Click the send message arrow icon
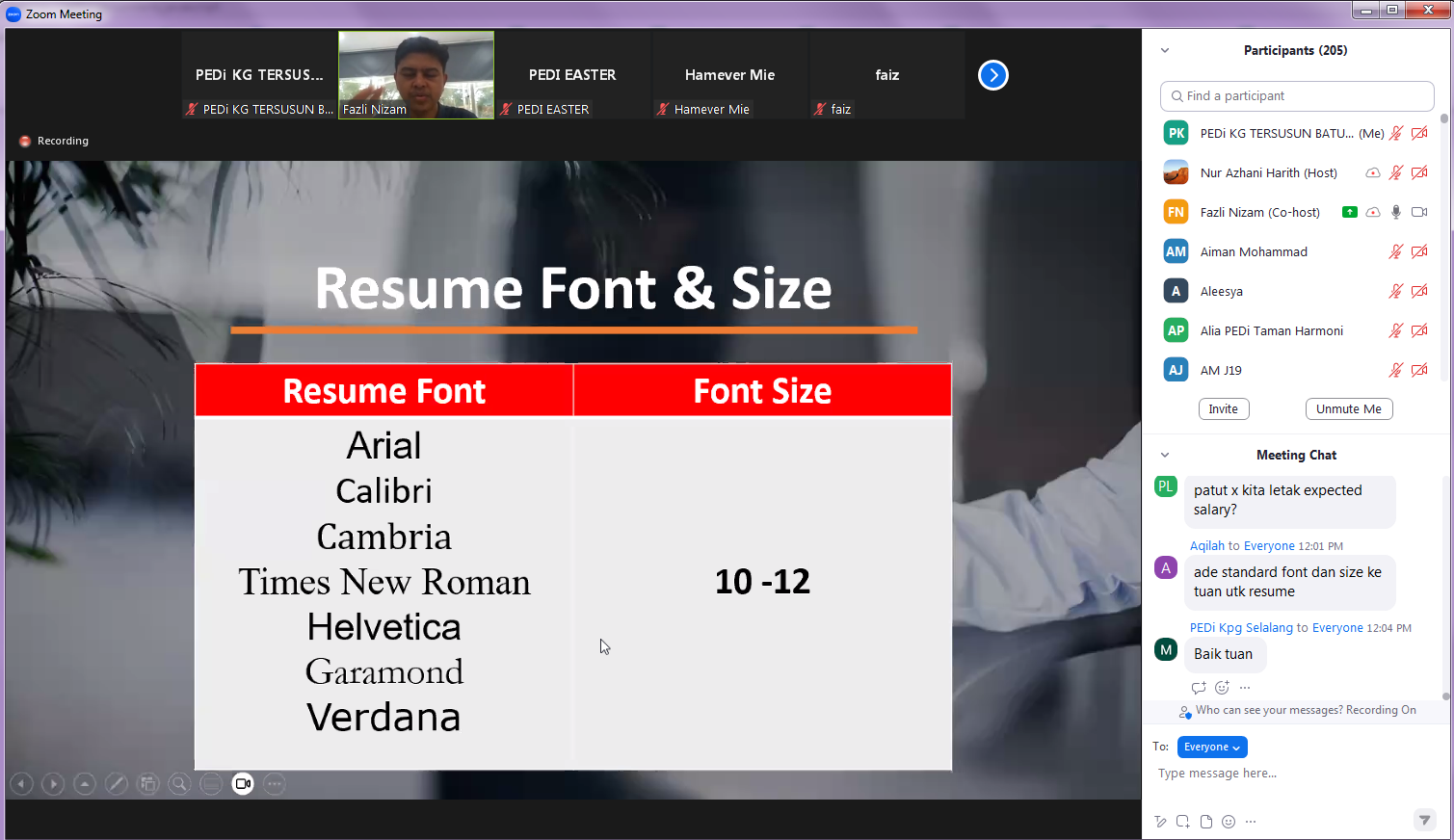Image resolution: width=1454 pixels, height=840 pixels. [x=1424, y=821]
